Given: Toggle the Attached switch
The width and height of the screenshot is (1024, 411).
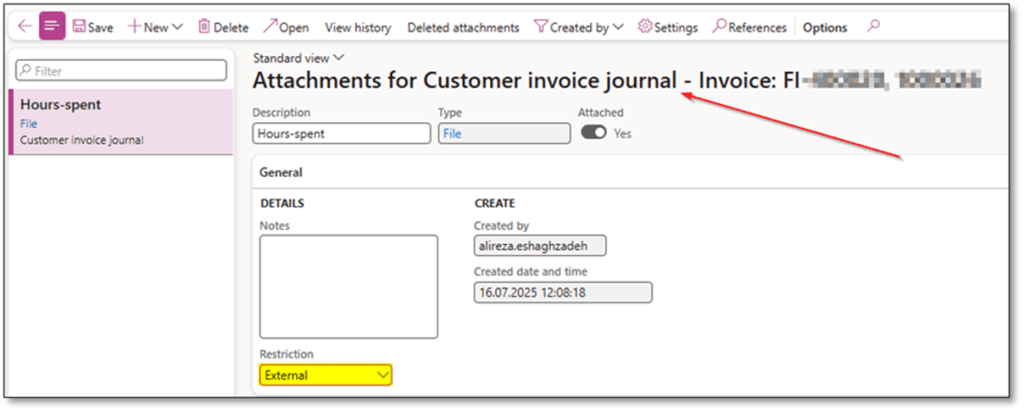Looking at the screenshot, I should point(594,133).
